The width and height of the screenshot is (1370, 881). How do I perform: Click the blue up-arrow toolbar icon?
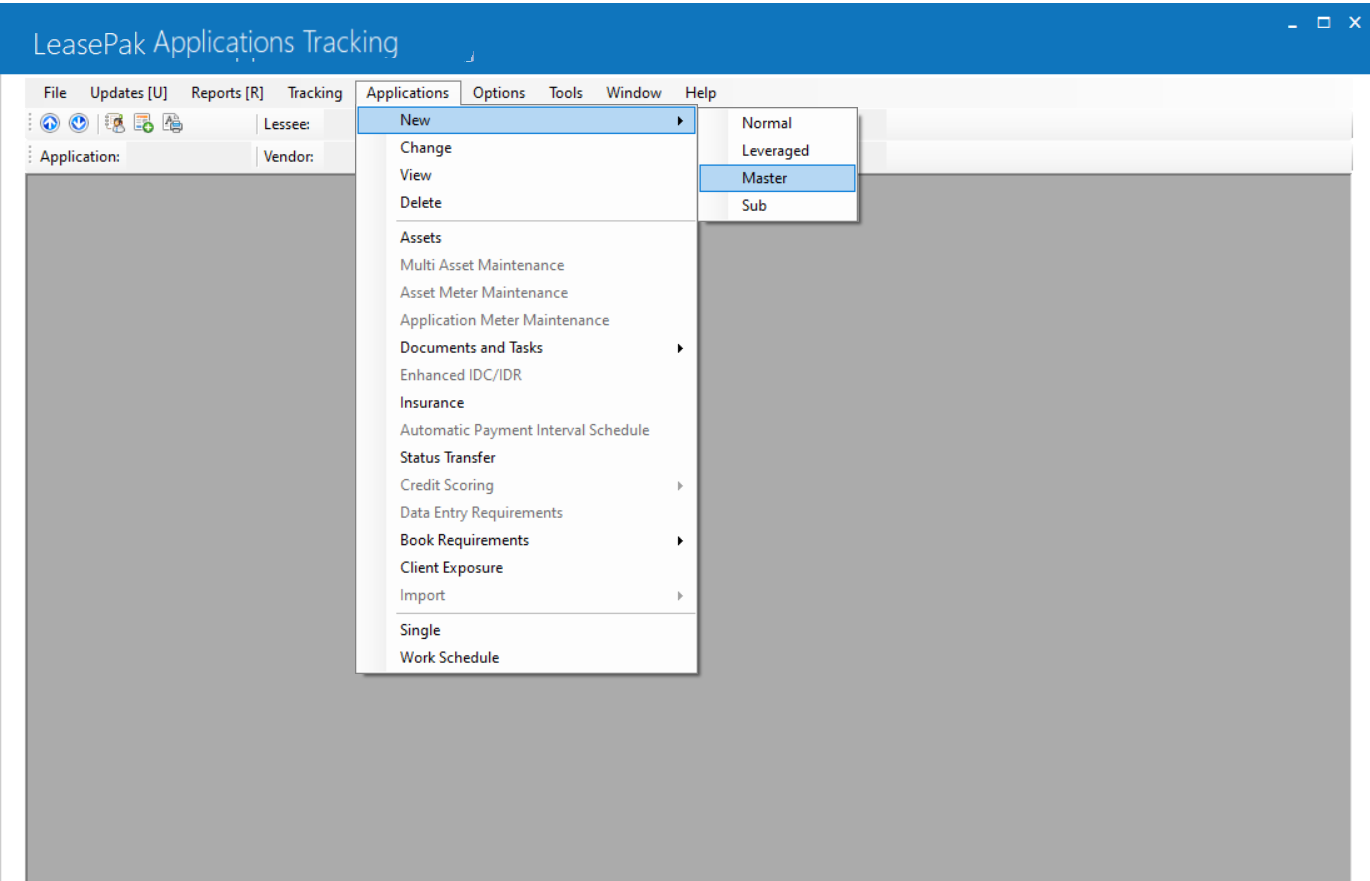(48, 124)
